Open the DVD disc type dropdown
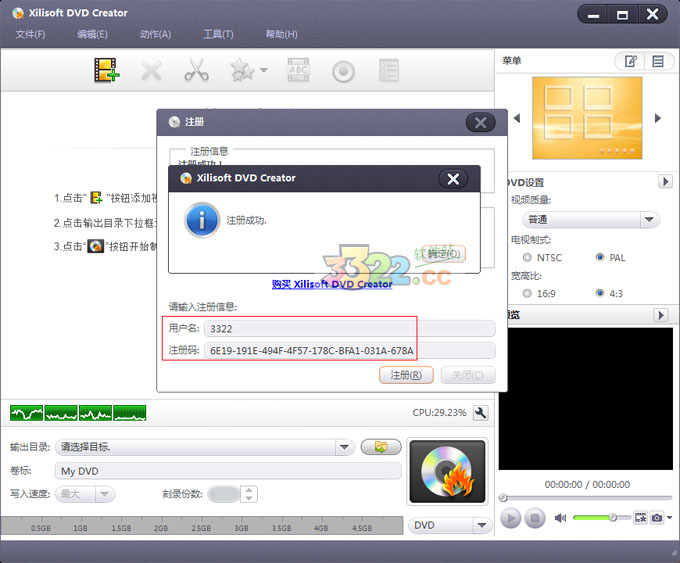Viewport: 680px width, 563px height. (x=450, y=525)
